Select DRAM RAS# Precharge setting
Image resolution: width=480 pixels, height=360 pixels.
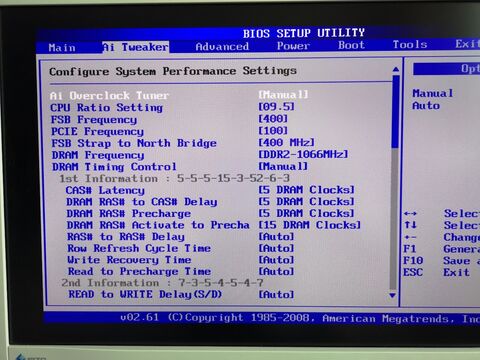(x=129, y=214)
